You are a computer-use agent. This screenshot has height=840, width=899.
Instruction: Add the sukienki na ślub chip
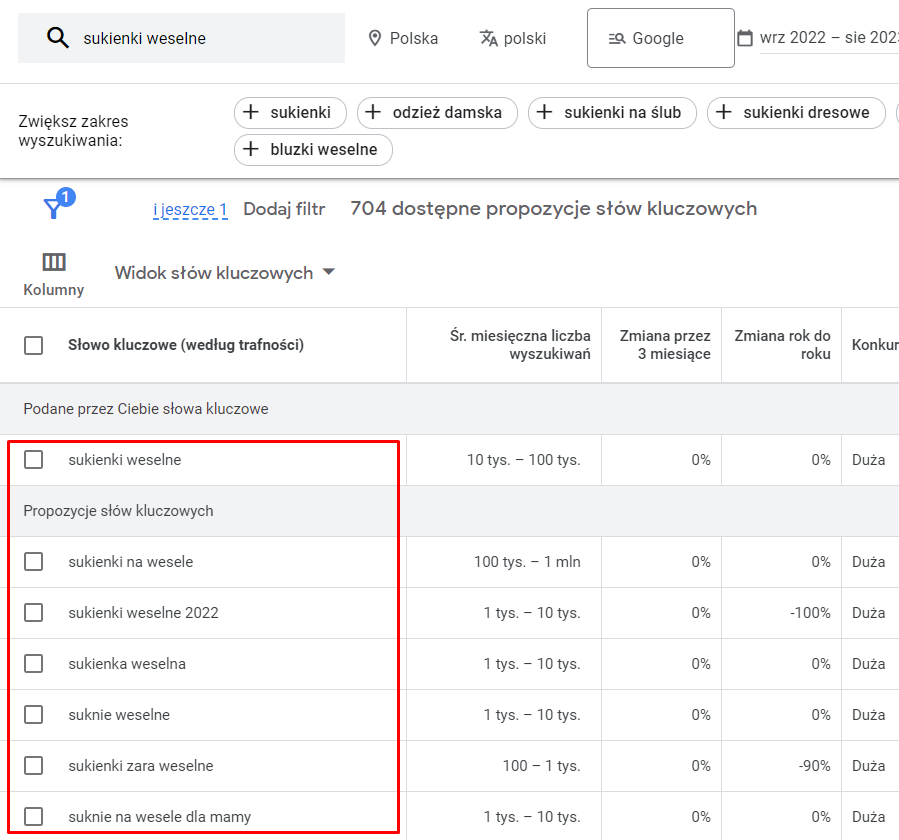(x=612, y=112)
